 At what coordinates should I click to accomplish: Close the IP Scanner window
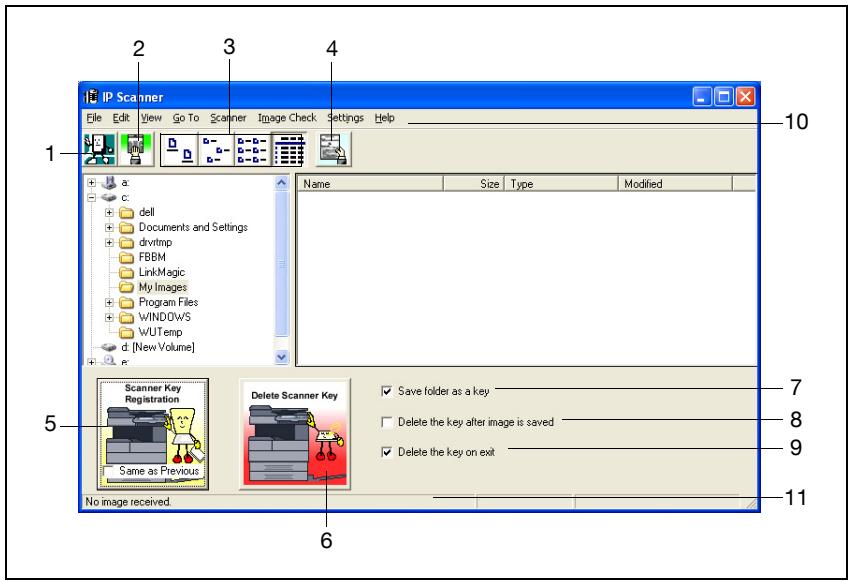[745, 97]
